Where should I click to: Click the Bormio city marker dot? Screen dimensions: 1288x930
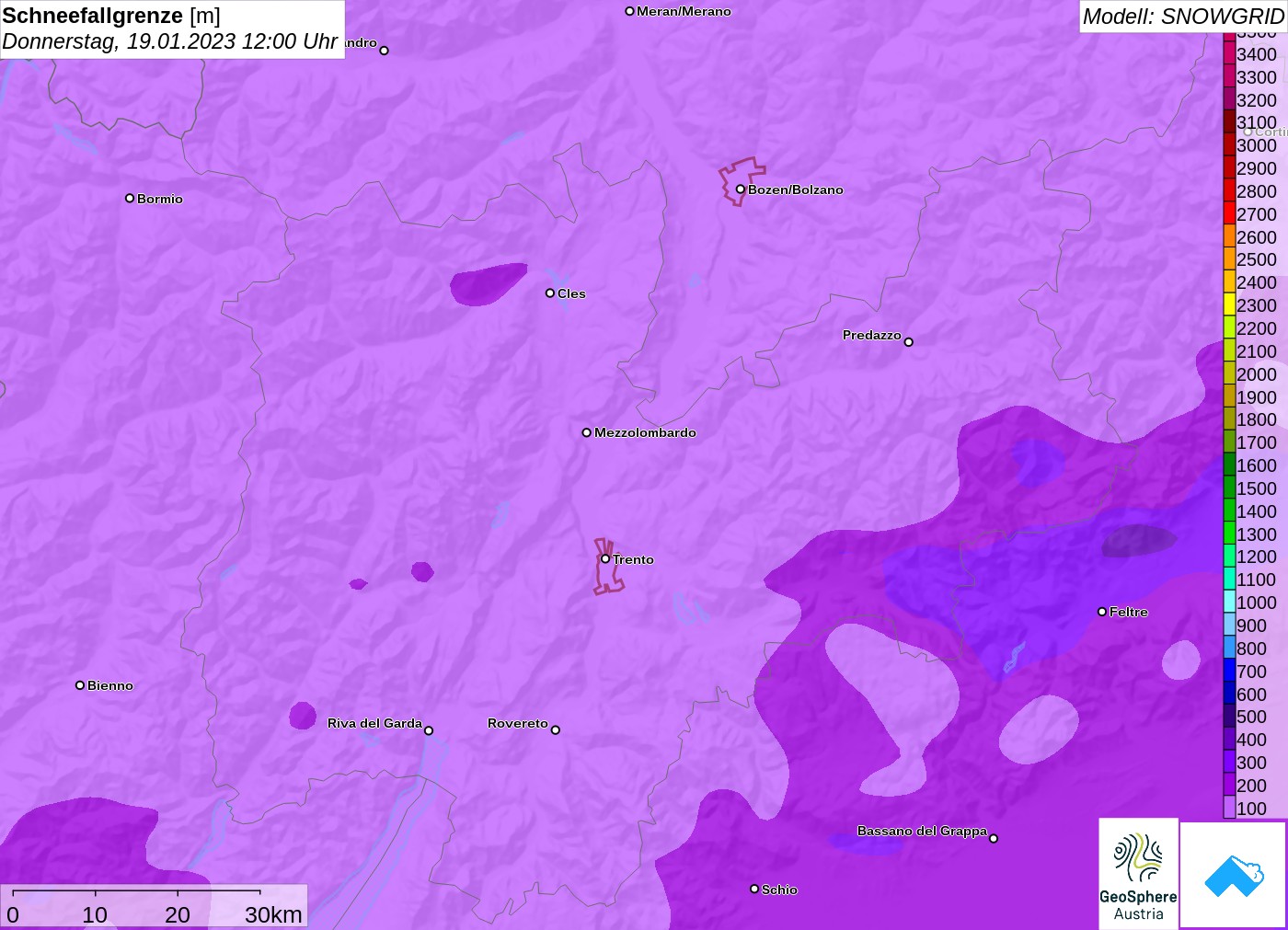pyautogui.click(x=130, y=198)
